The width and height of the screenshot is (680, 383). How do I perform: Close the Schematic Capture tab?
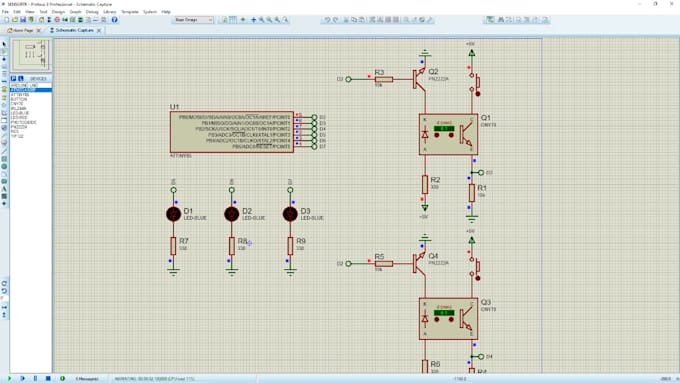pos(99,30)
